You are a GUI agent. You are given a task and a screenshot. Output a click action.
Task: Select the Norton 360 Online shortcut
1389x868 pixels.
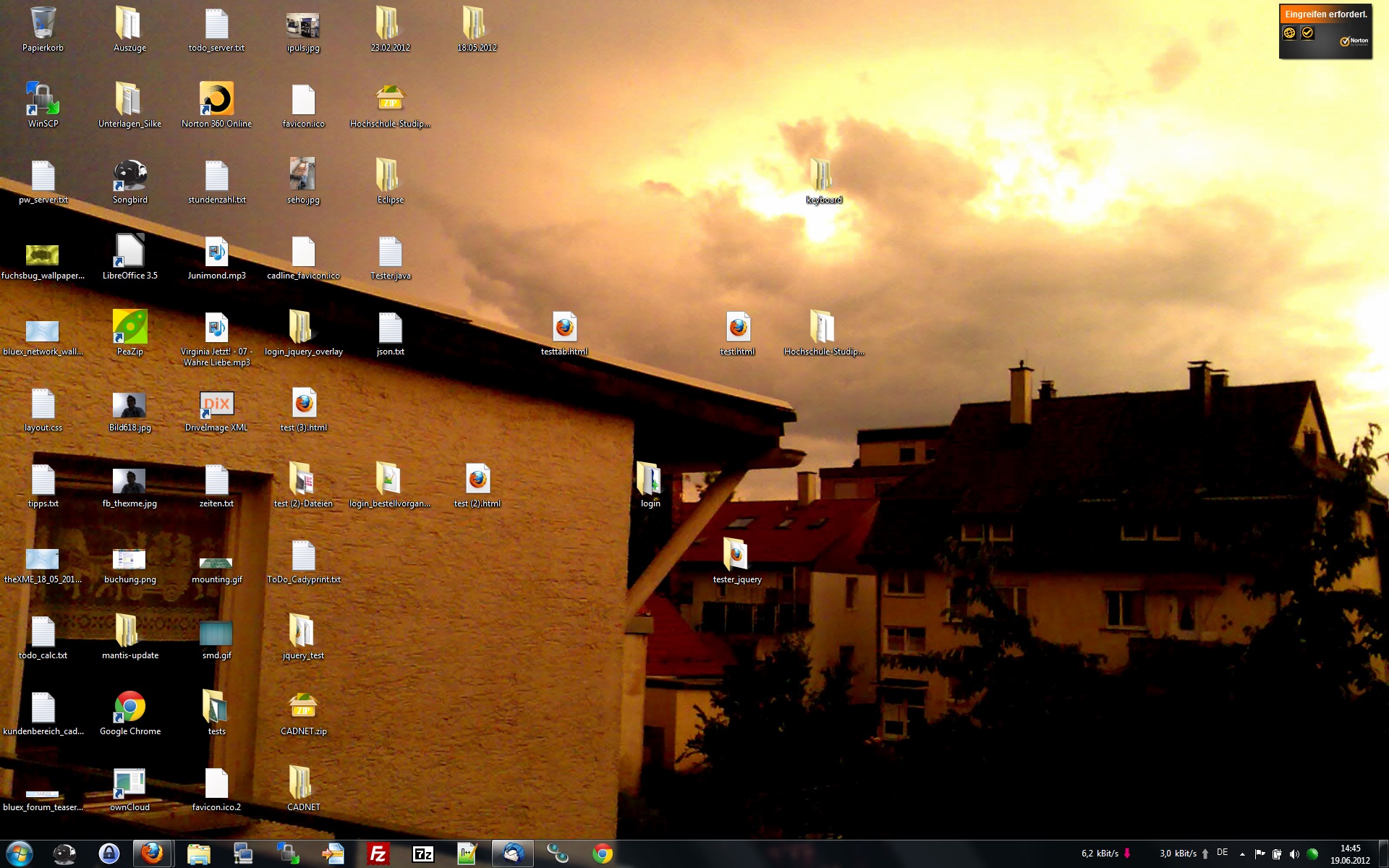(x=216, y=101)
